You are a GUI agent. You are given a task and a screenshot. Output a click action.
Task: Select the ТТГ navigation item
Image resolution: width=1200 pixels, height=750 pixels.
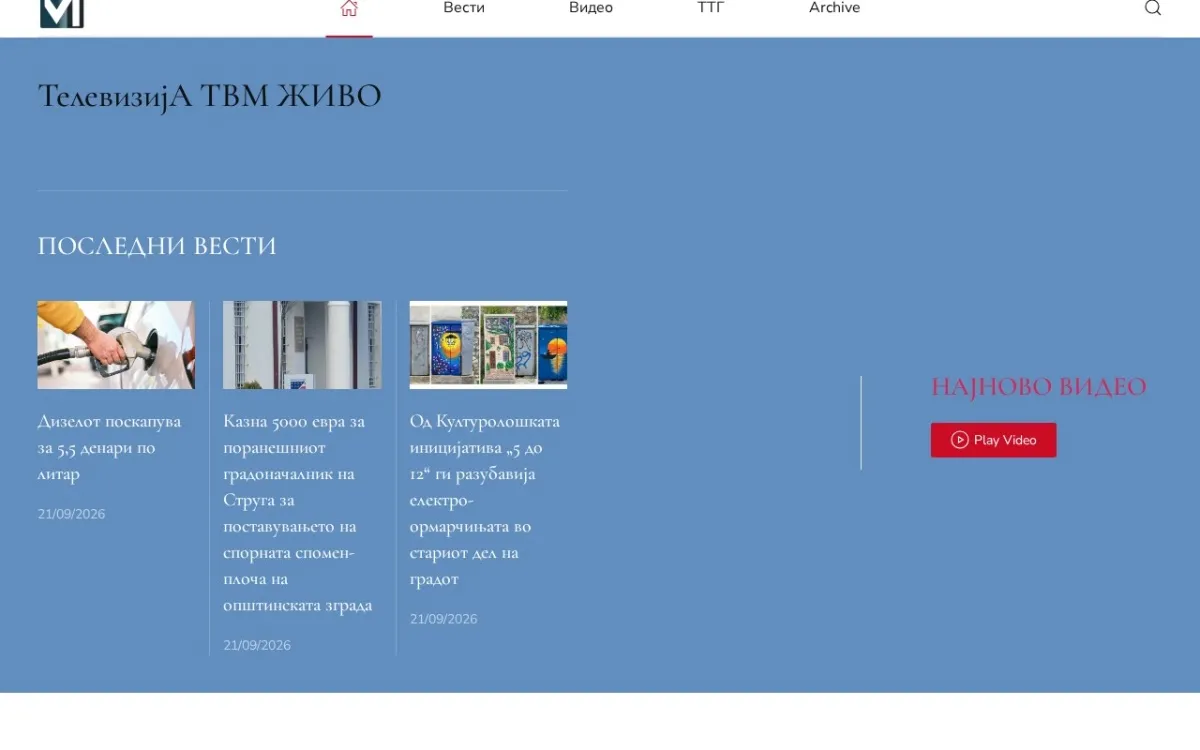pyautogui.click(x=711, y=8)
